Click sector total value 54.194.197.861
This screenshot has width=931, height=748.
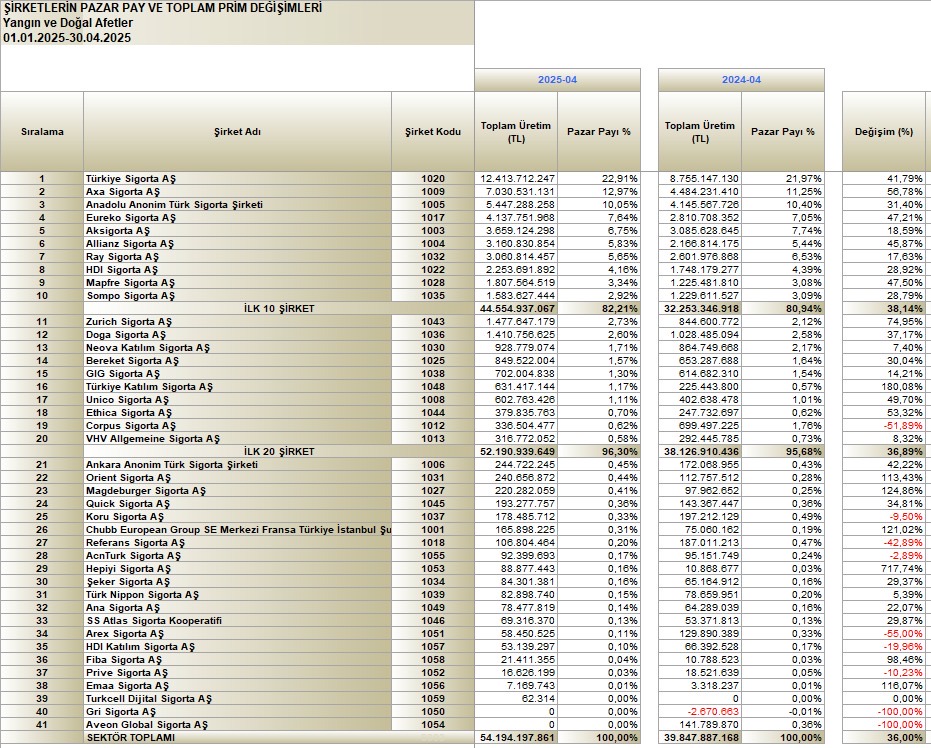point(517,738)
